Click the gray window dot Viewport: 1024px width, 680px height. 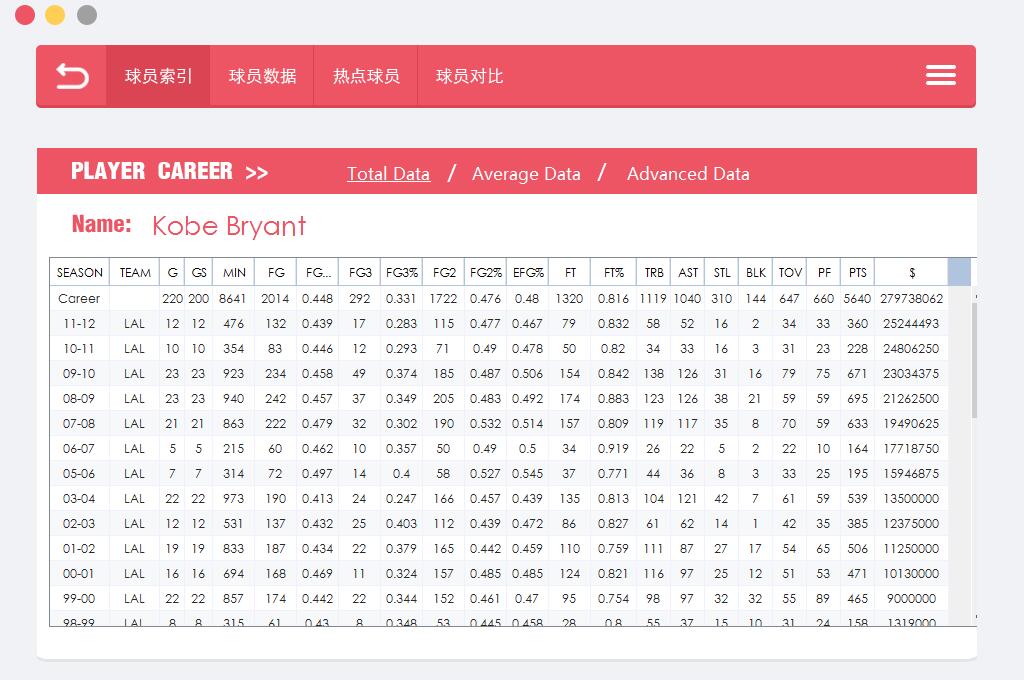(87, 14)
